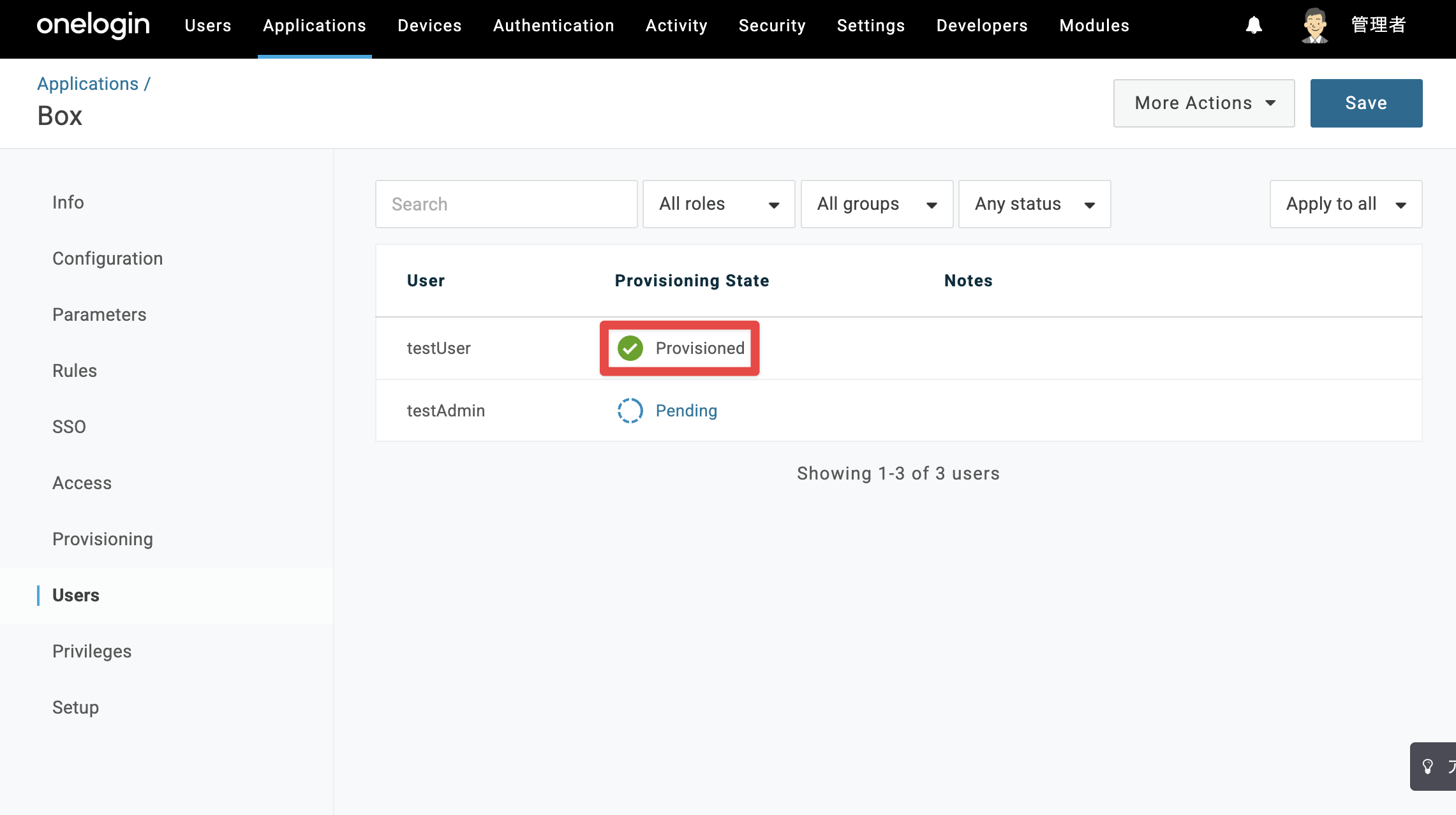Click the Pending status link for testAdmin
The width and height of the screenshot is (1456, 815).
[687, 411]
